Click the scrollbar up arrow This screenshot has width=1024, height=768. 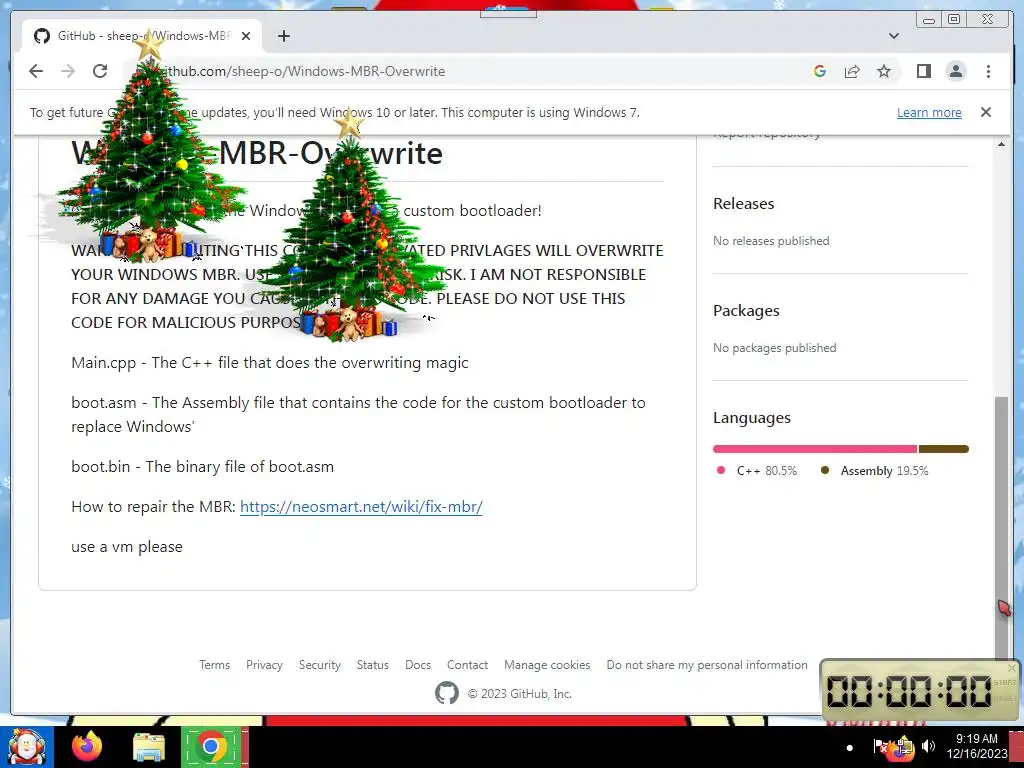click(1001, 144)
